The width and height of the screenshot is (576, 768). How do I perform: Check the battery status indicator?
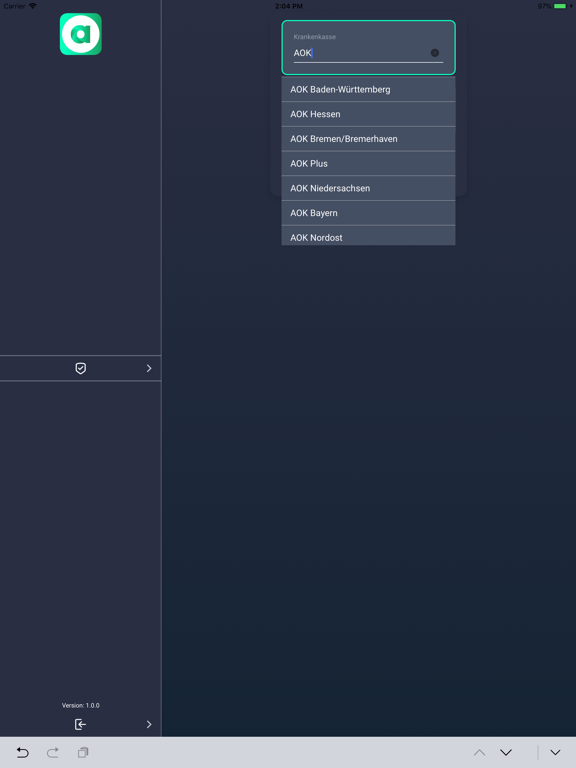click(x=560, y=6)
